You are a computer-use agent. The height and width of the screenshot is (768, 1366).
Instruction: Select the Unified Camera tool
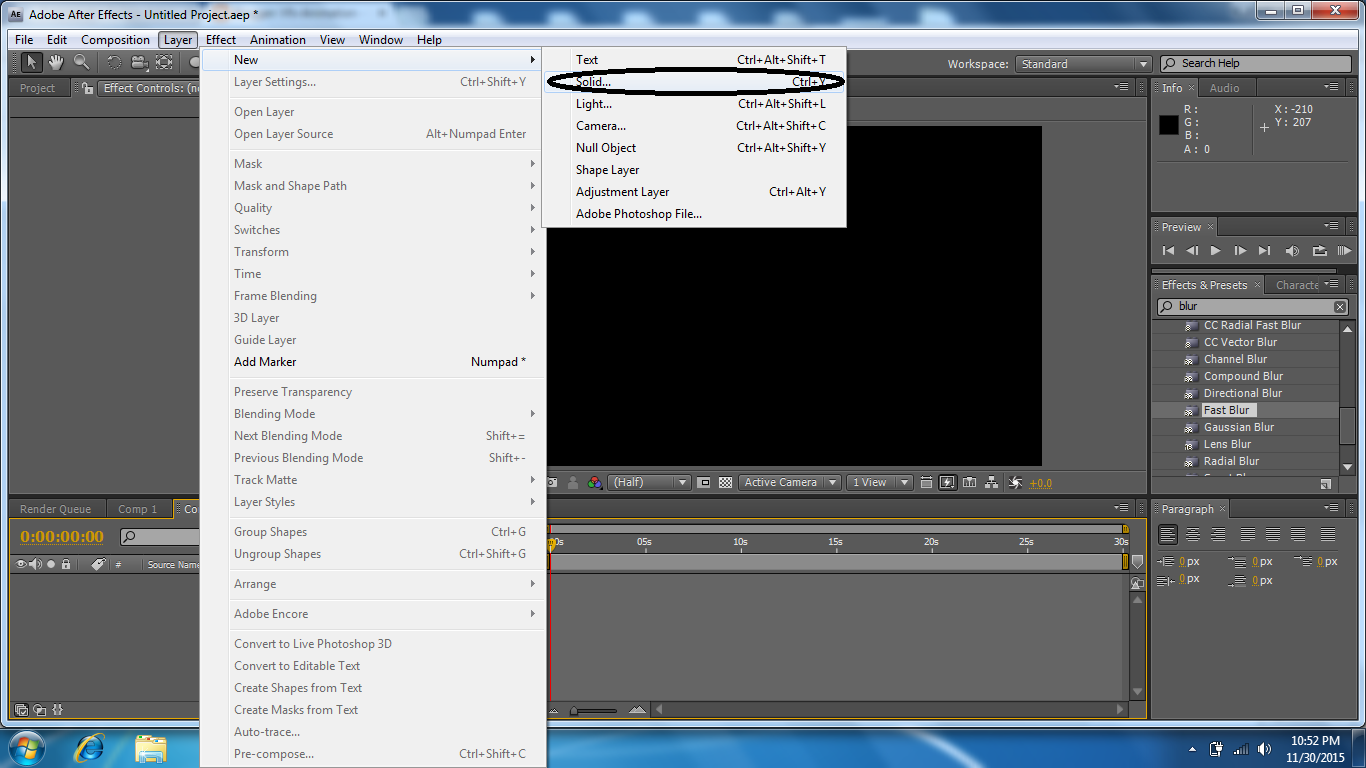138,62
